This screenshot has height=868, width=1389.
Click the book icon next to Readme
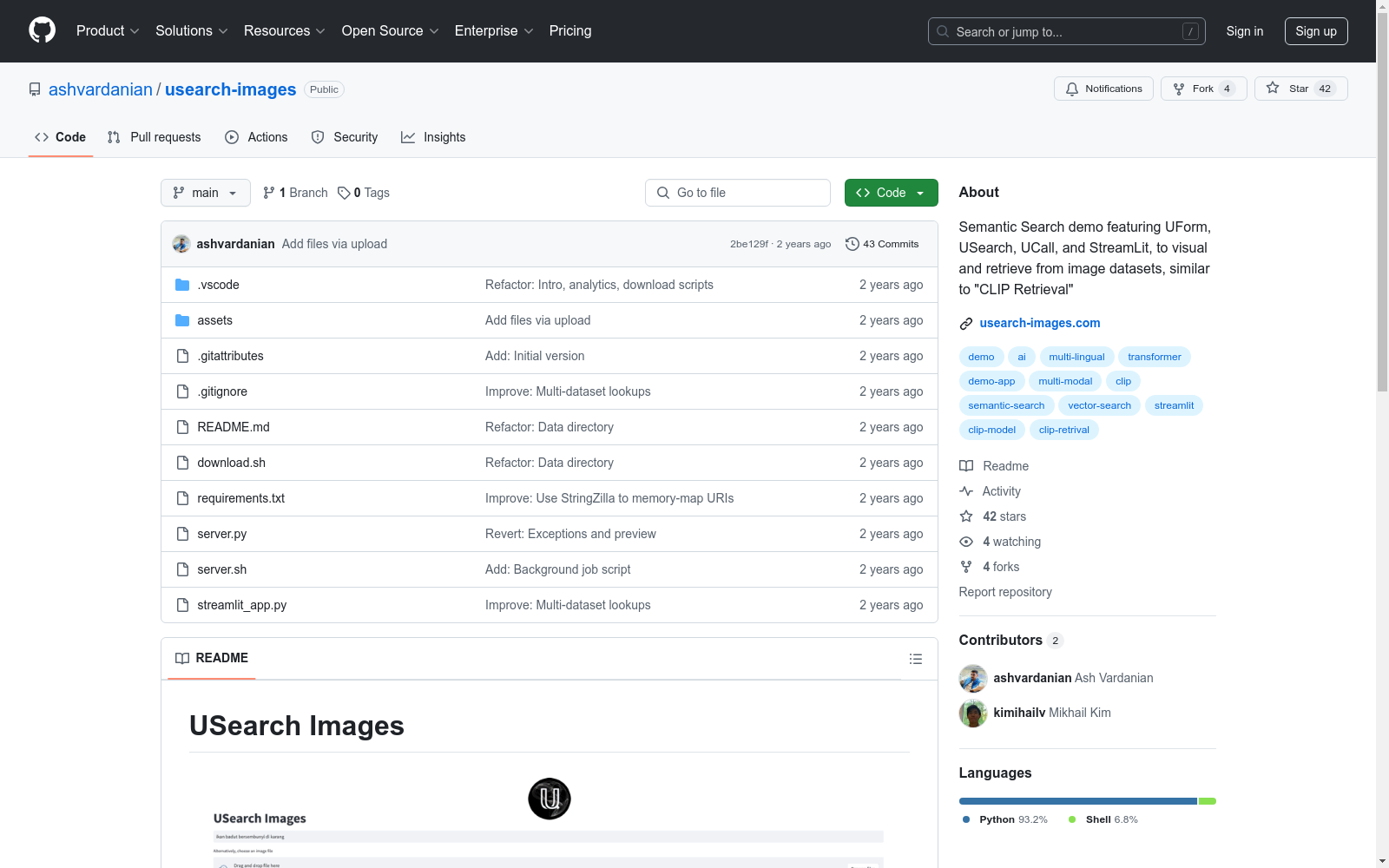coord(966,466)
